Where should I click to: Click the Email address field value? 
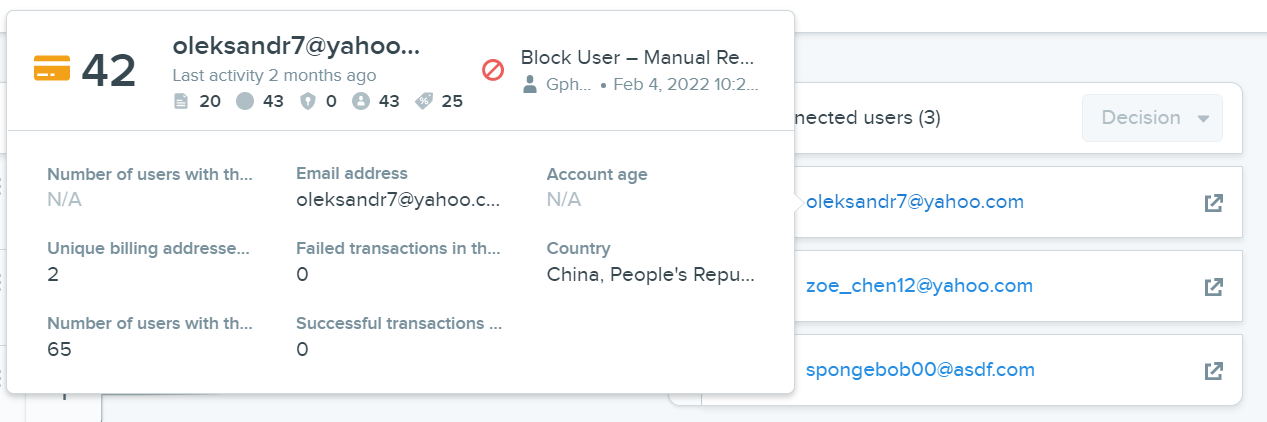click(398, 200)
